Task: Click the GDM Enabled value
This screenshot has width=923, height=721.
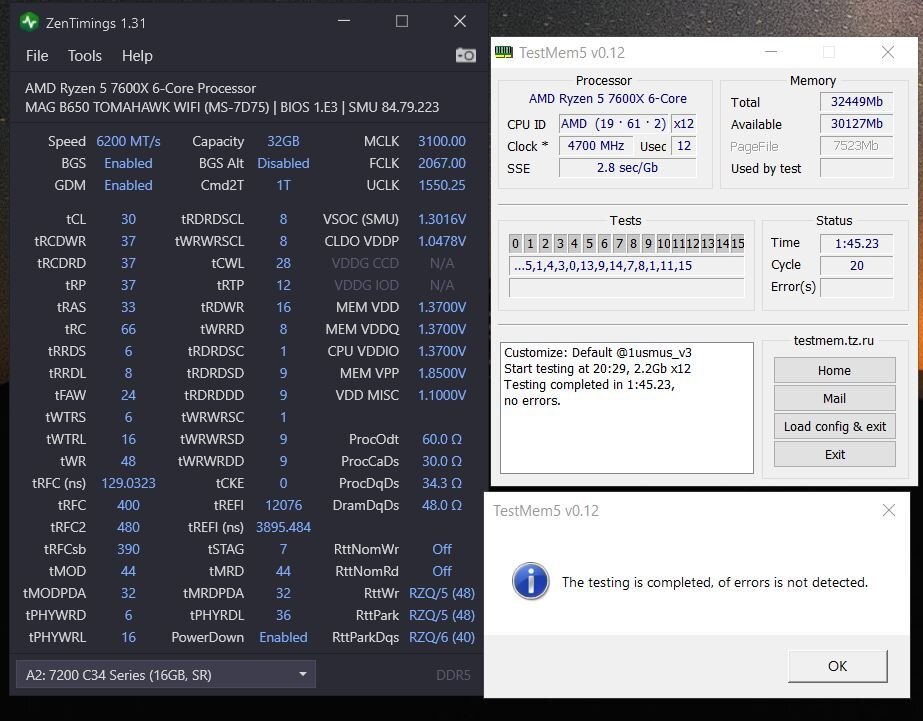Action: 128,185
